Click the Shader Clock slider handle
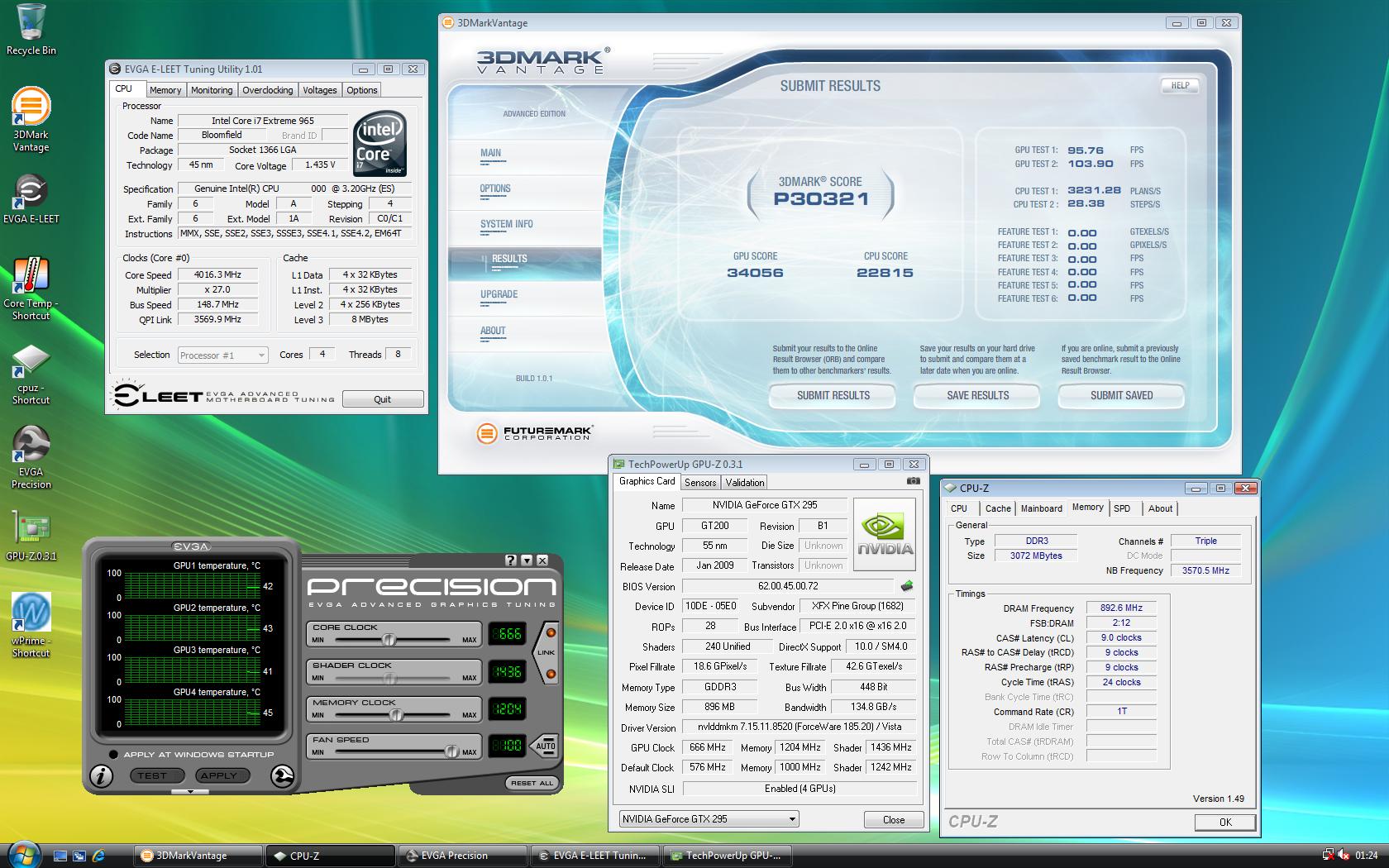This screenshot has height=868, width=1389. click(389, 678)
